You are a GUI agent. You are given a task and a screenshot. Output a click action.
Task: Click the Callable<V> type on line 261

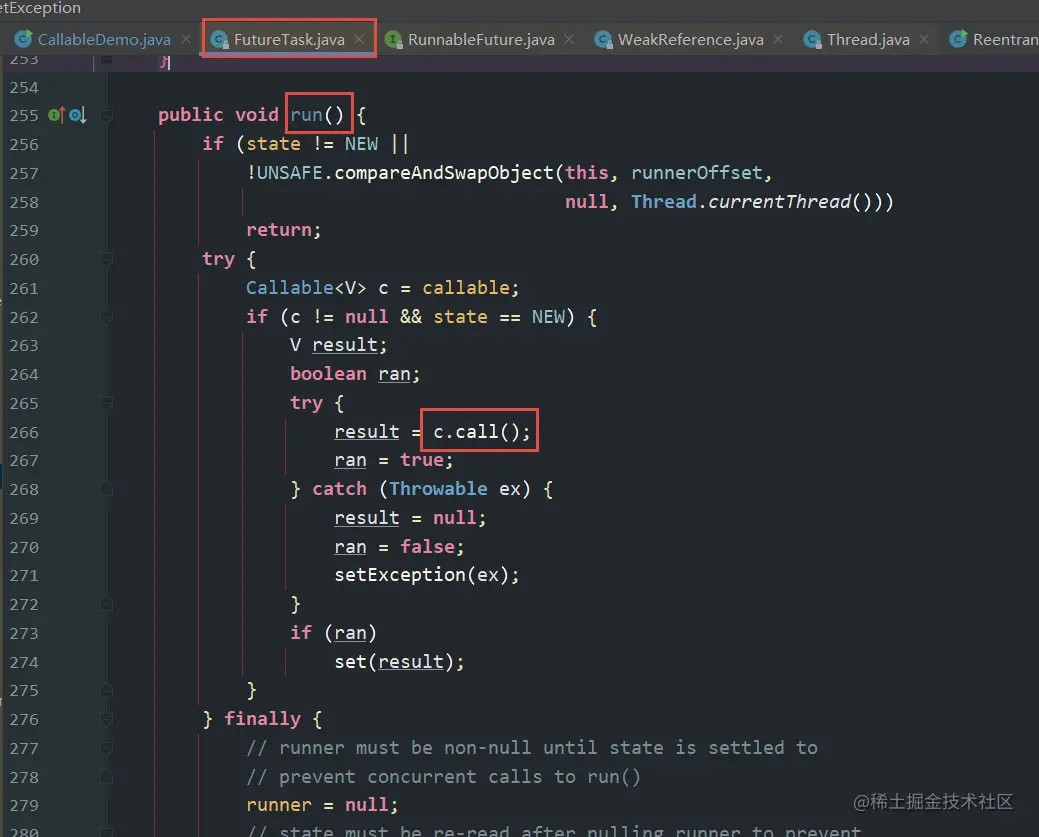pyautogui.click(x=305, y=288)
